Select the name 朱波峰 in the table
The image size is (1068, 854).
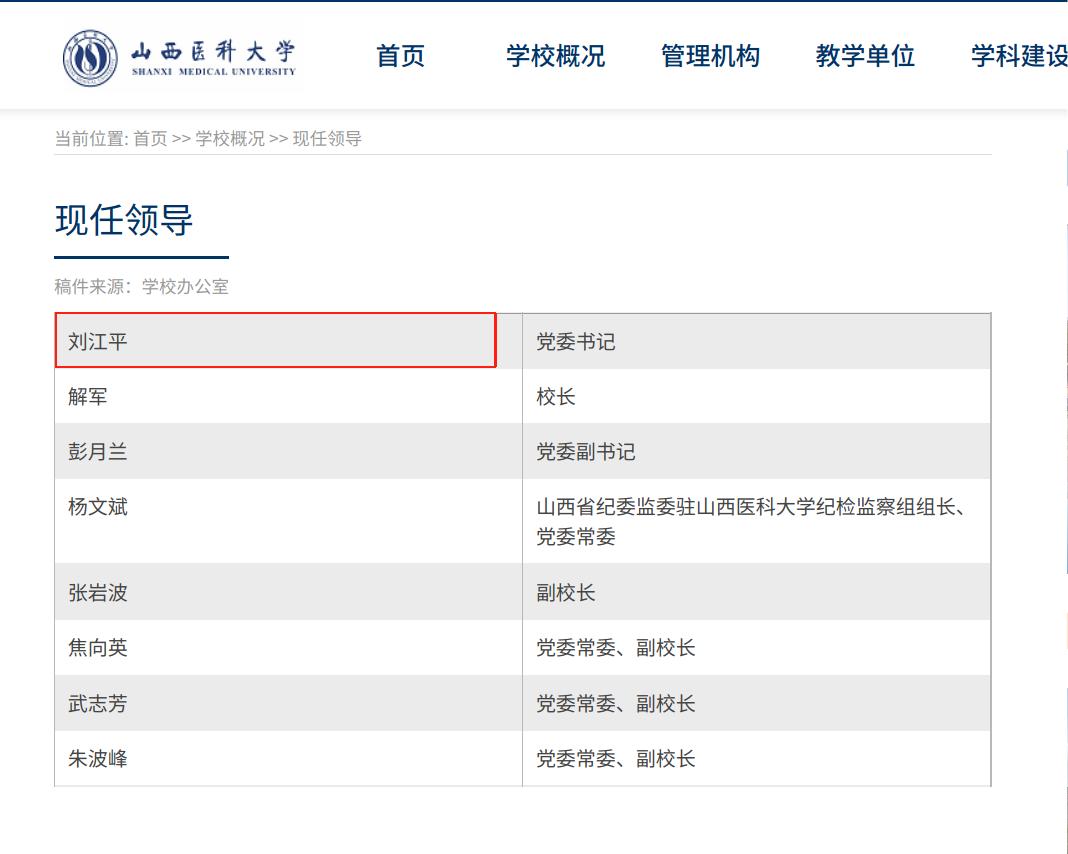[x=95, y=759]
